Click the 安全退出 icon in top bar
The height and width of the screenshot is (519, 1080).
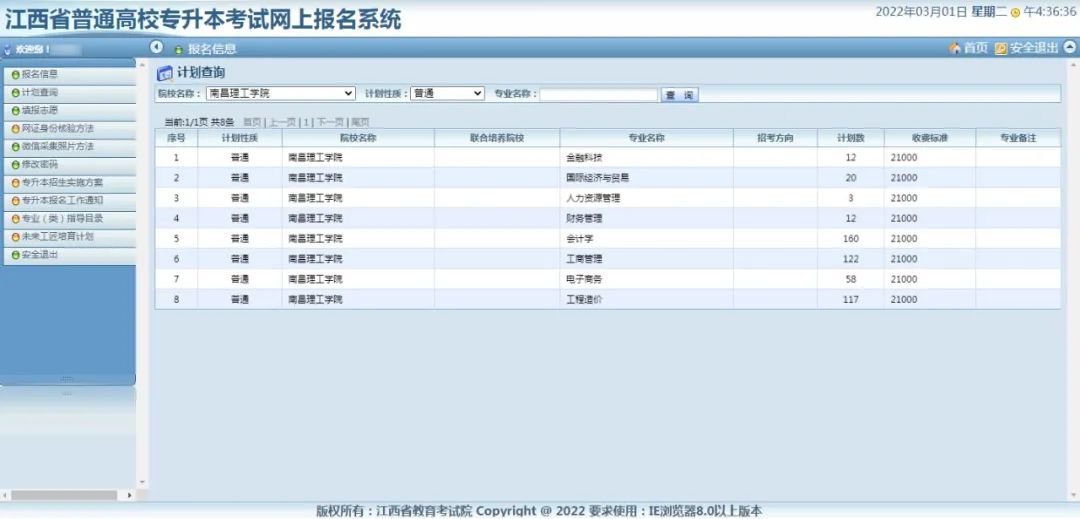[x=1000, y=48]
